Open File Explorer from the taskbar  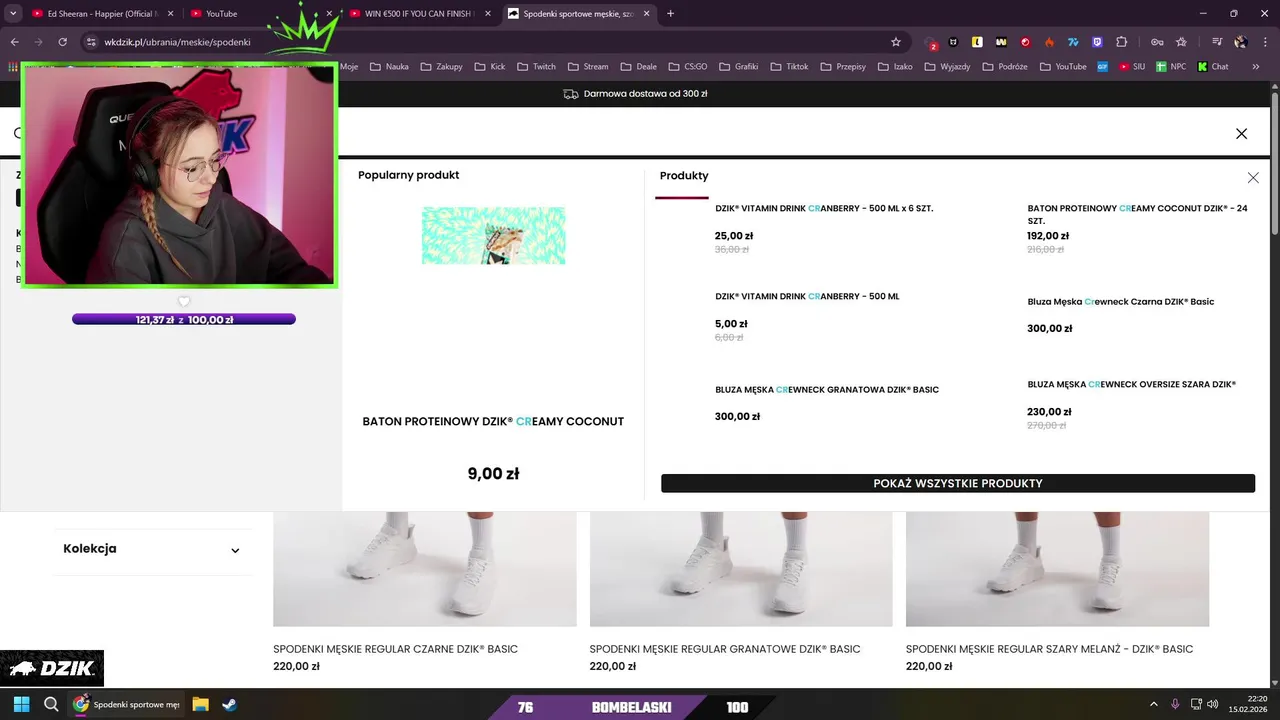point(200,704)
